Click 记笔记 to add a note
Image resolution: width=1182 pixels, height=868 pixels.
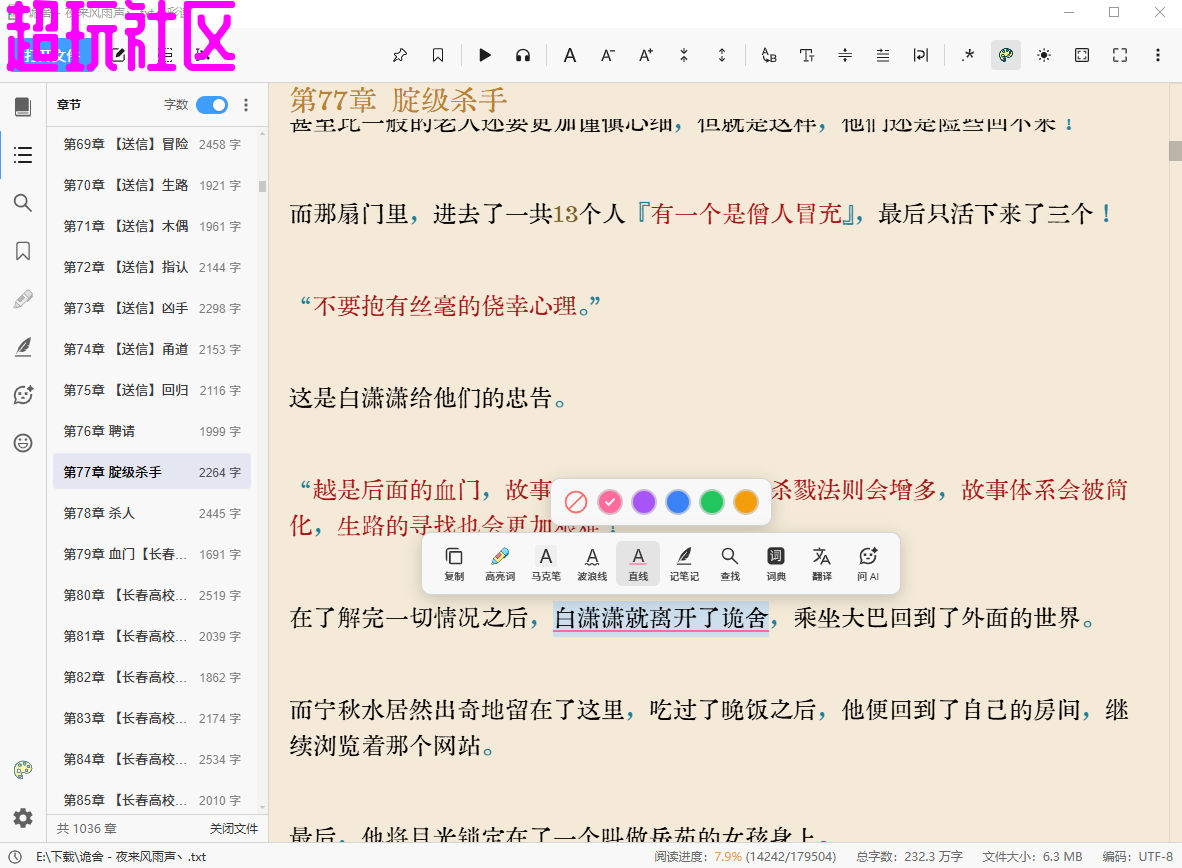pos(684,563)
